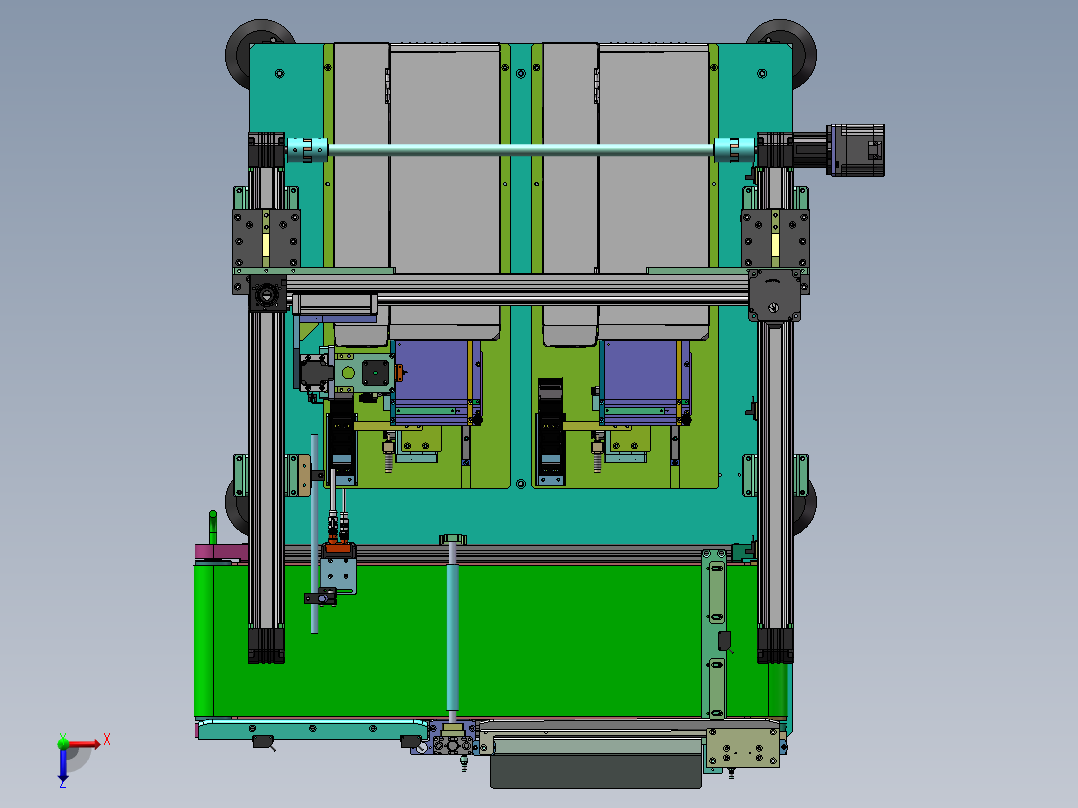Click the blue Z axis arrow of triad

click(63, 765)
